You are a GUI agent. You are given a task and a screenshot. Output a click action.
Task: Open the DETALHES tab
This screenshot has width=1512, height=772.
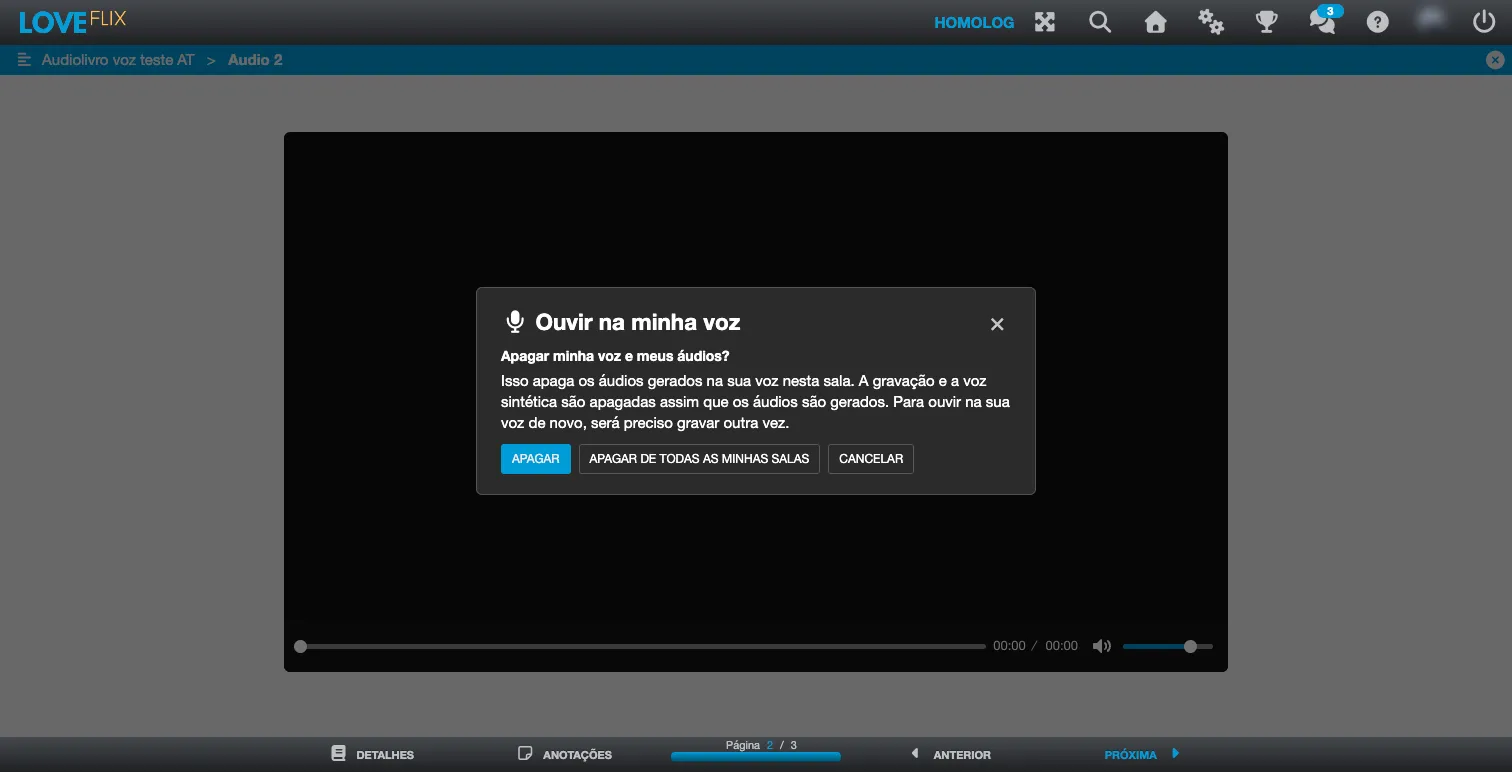click(373, 754)
